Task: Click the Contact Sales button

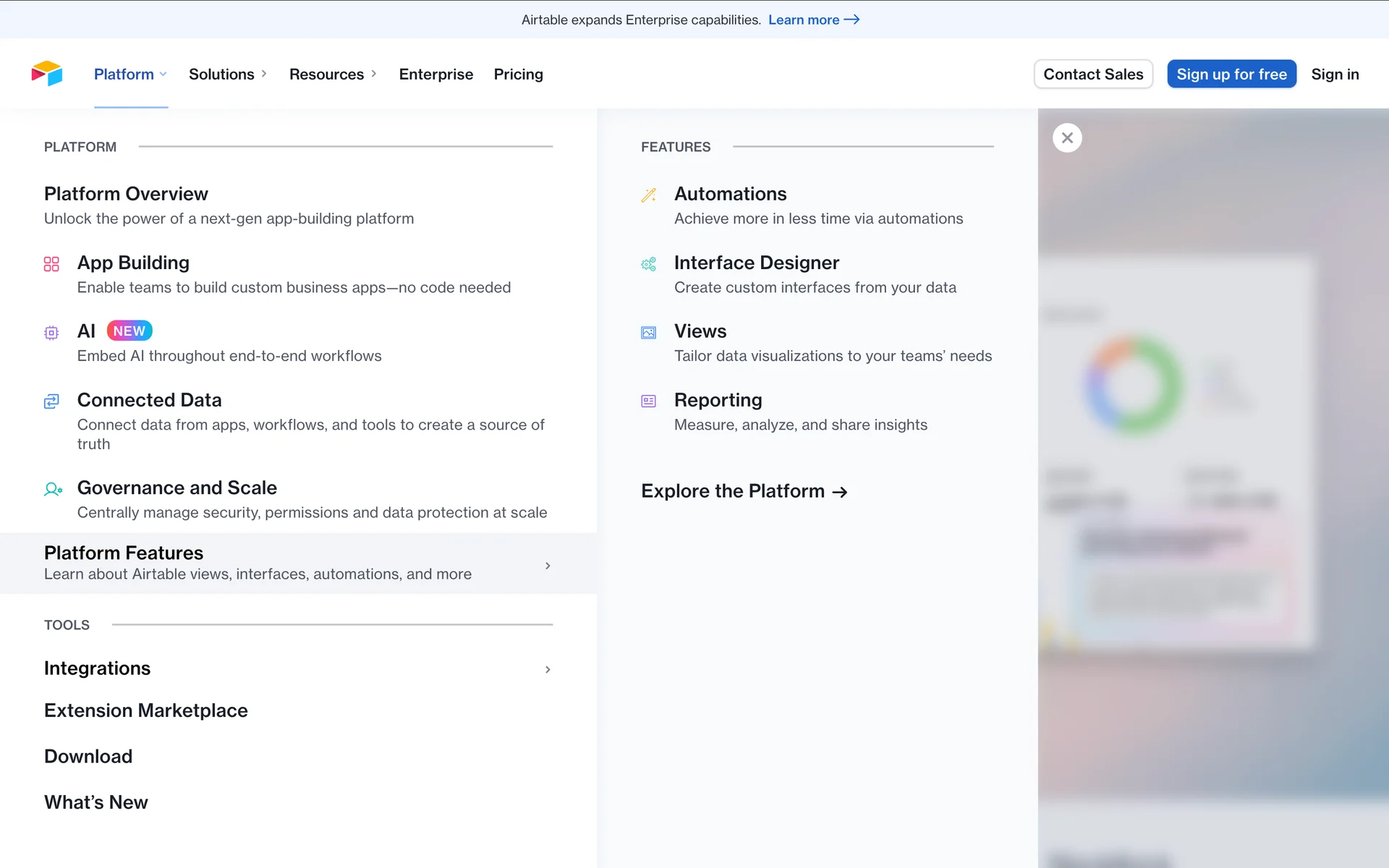Action: (1093, 74)
